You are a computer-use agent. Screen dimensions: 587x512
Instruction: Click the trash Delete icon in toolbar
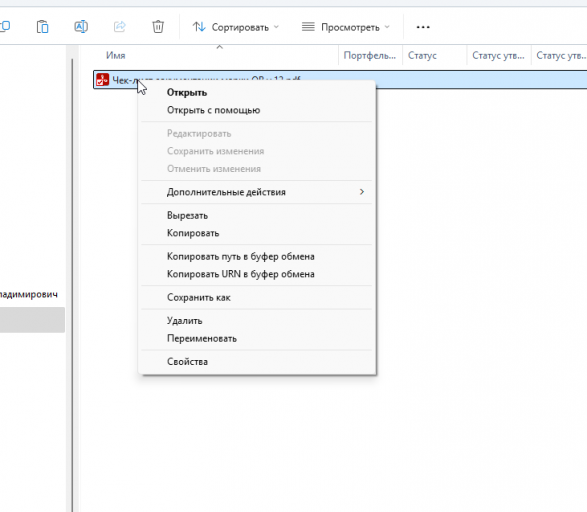158,27
